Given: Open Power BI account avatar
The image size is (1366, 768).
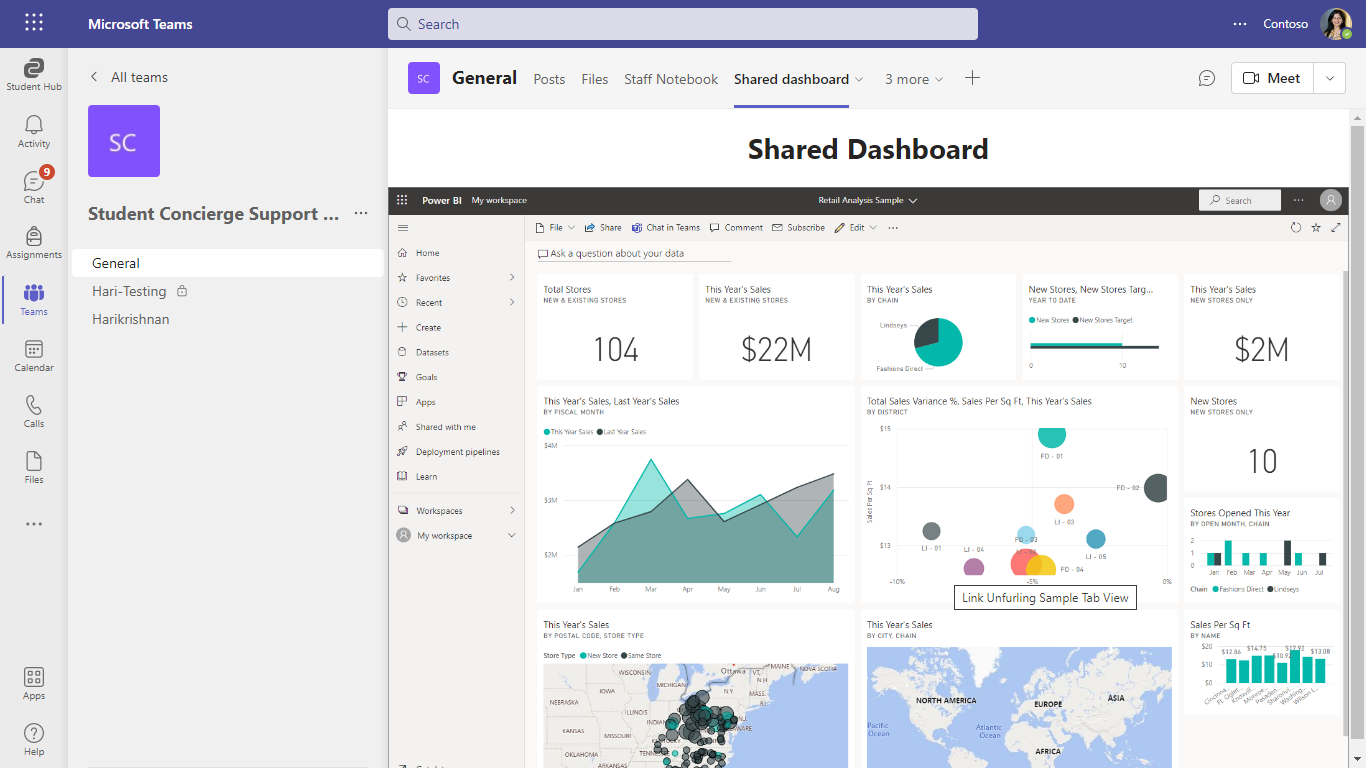Looking at the screenshot, I should pos(1330,200).
